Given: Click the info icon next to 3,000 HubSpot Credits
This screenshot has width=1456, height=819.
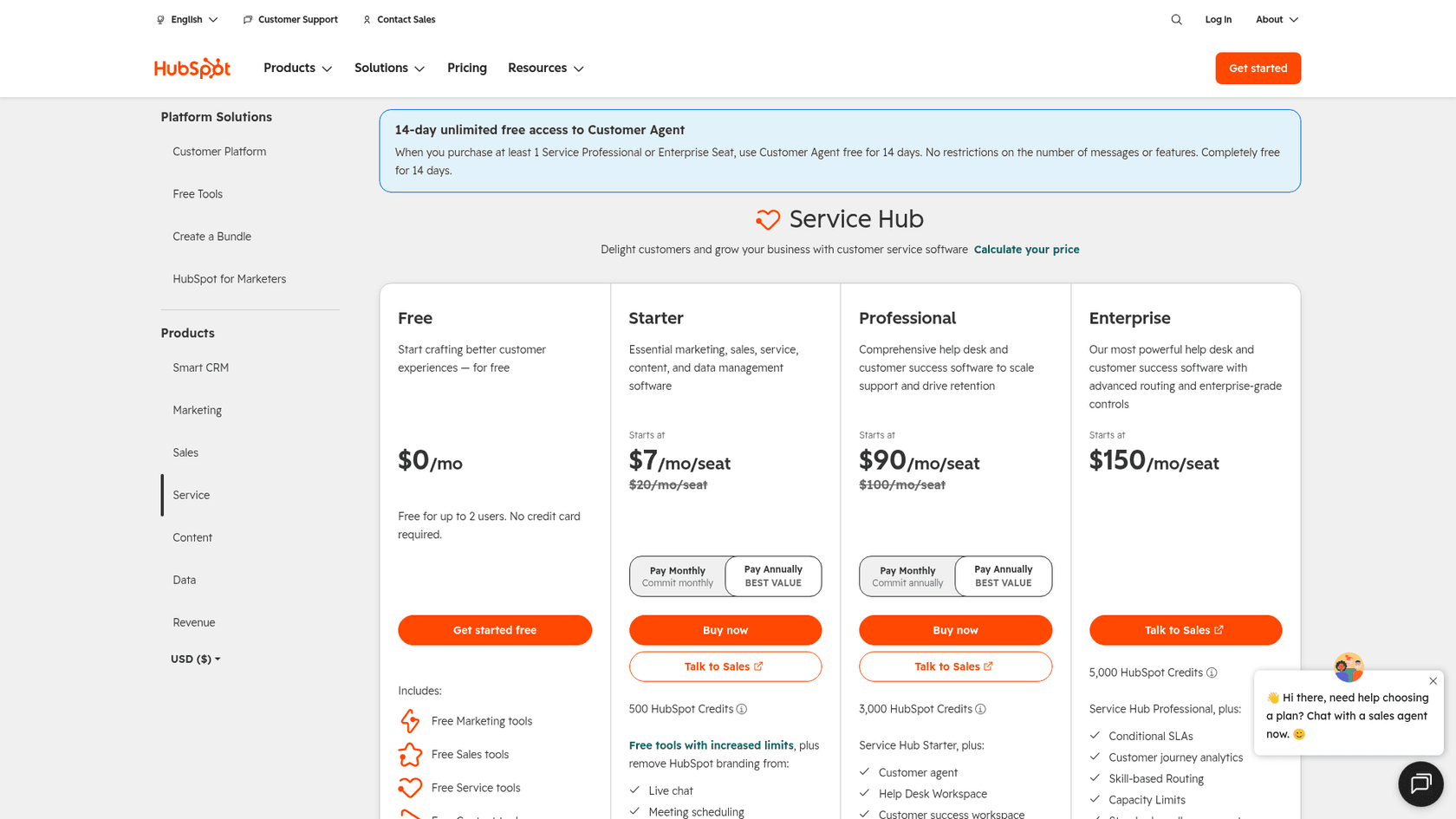Looking at the screenshot, I should point(980,709).
